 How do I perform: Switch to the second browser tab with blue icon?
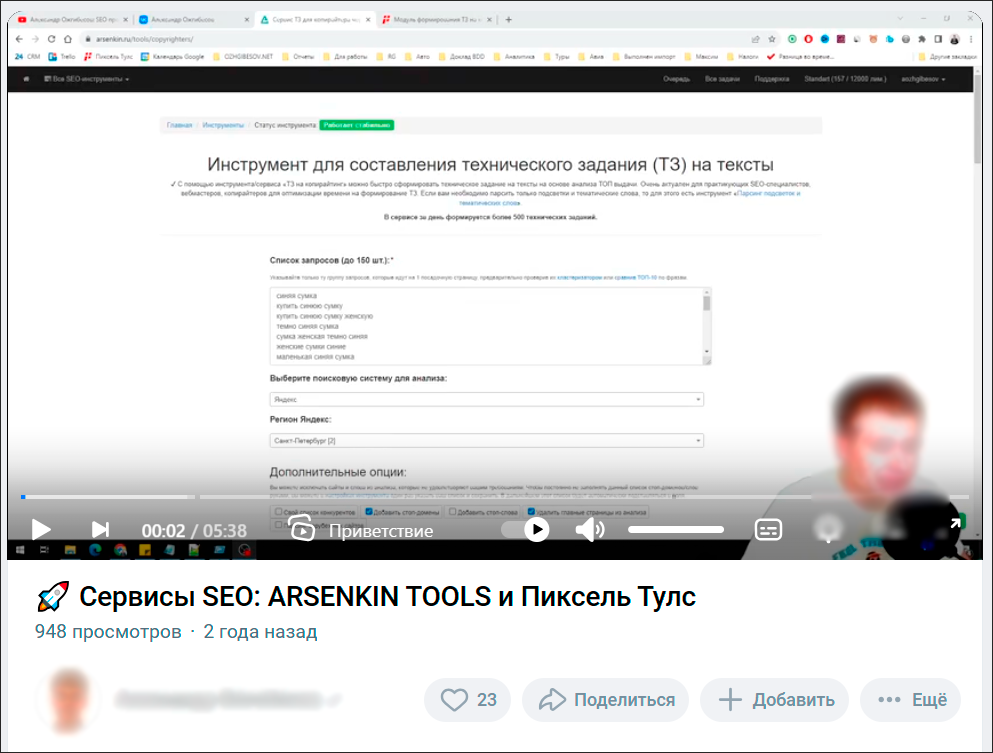(x=194, y=20)
